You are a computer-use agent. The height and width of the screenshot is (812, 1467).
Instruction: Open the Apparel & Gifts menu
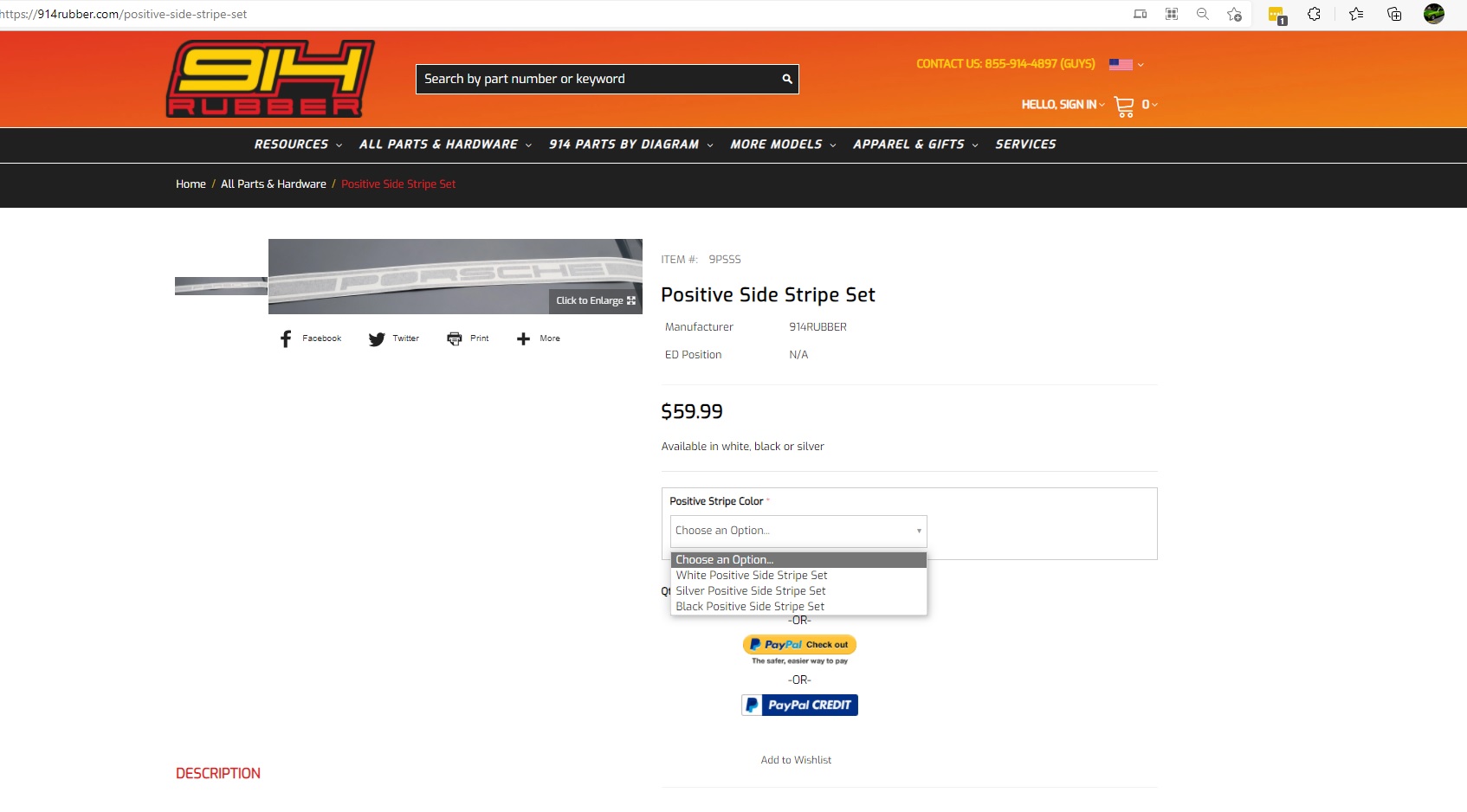914,145
